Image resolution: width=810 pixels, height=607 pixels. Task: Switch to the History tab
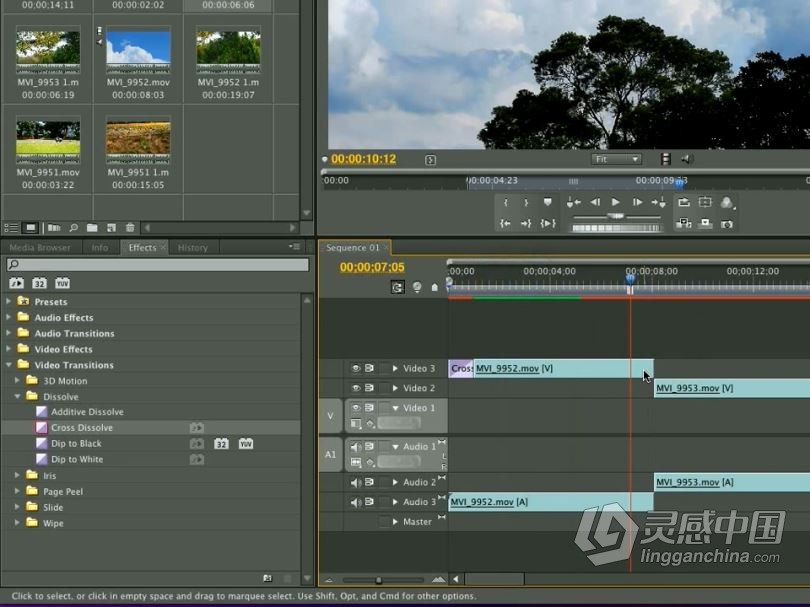193,248
